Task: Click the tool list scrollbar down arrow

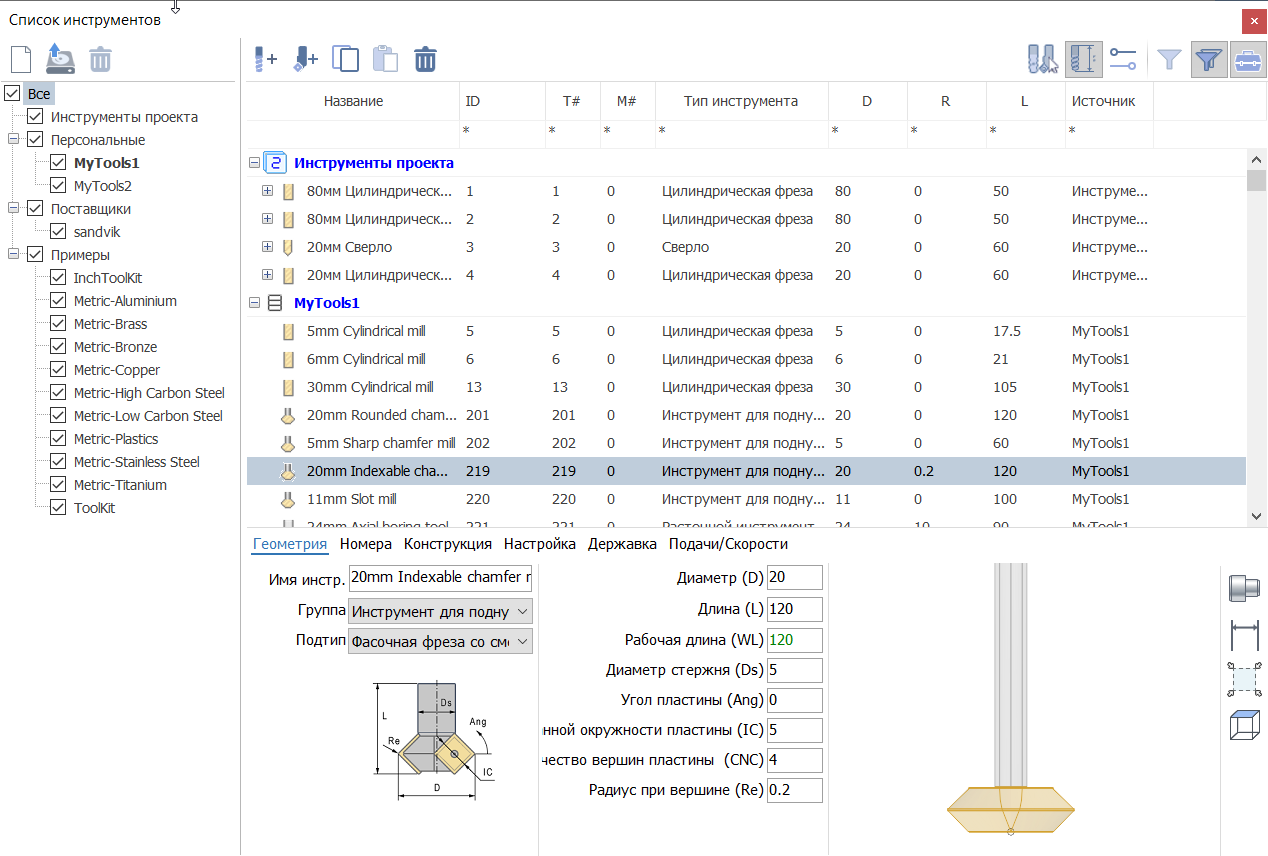Action: tap(1257, 516)
